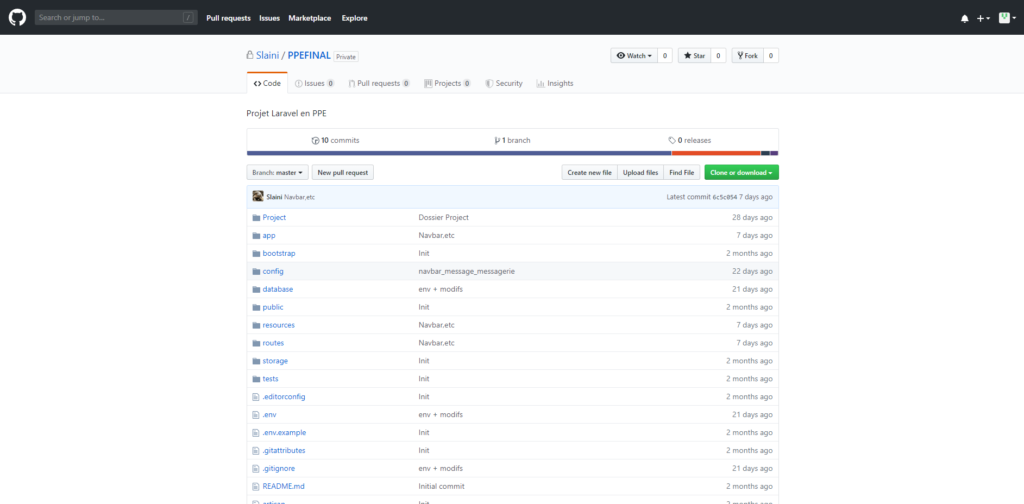Click the blue language bar segment
1024x504 pixels.
(x=459, y=153)
